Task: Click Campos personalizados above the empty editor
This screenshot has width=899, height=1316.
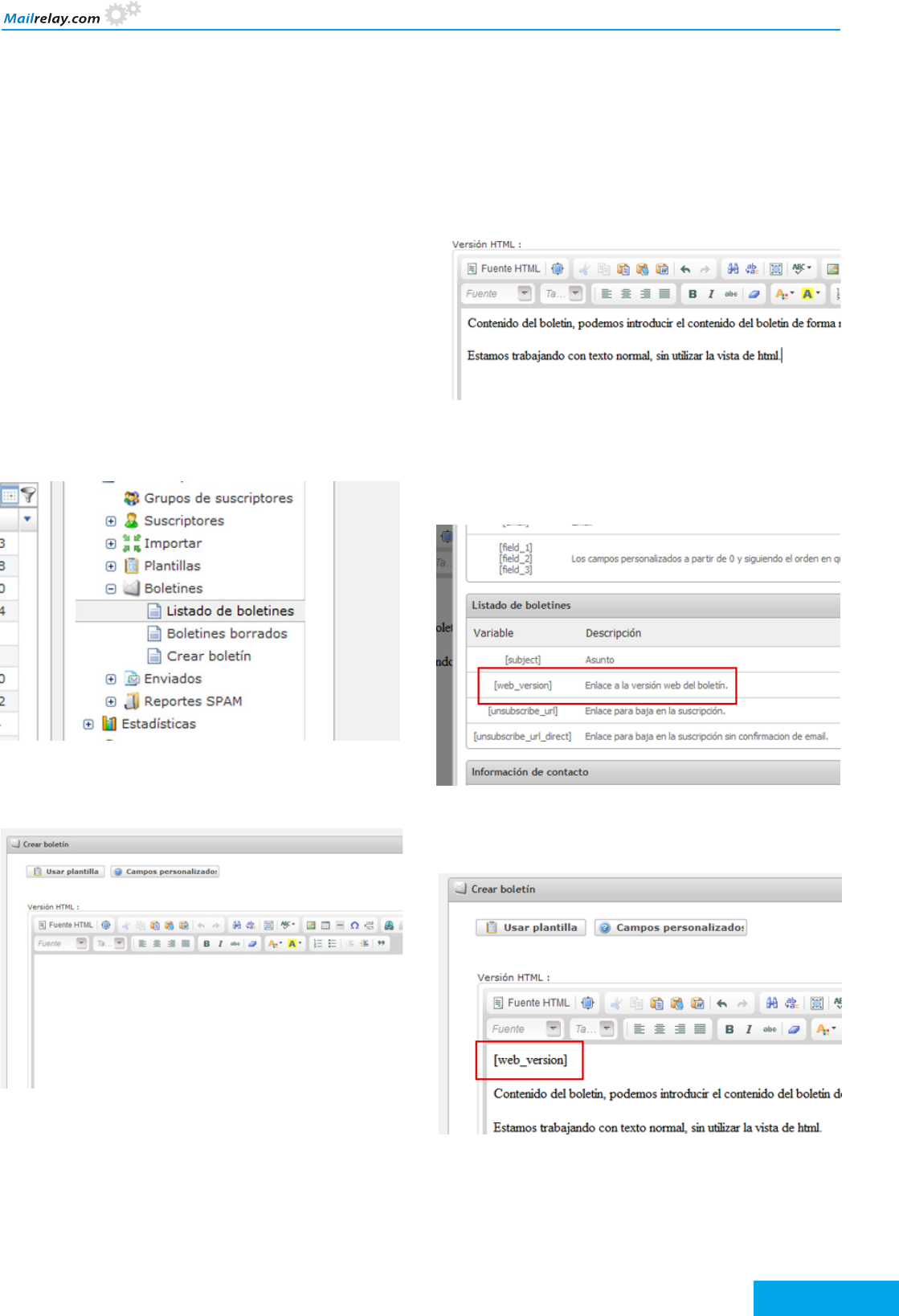Action: point(165,871)
